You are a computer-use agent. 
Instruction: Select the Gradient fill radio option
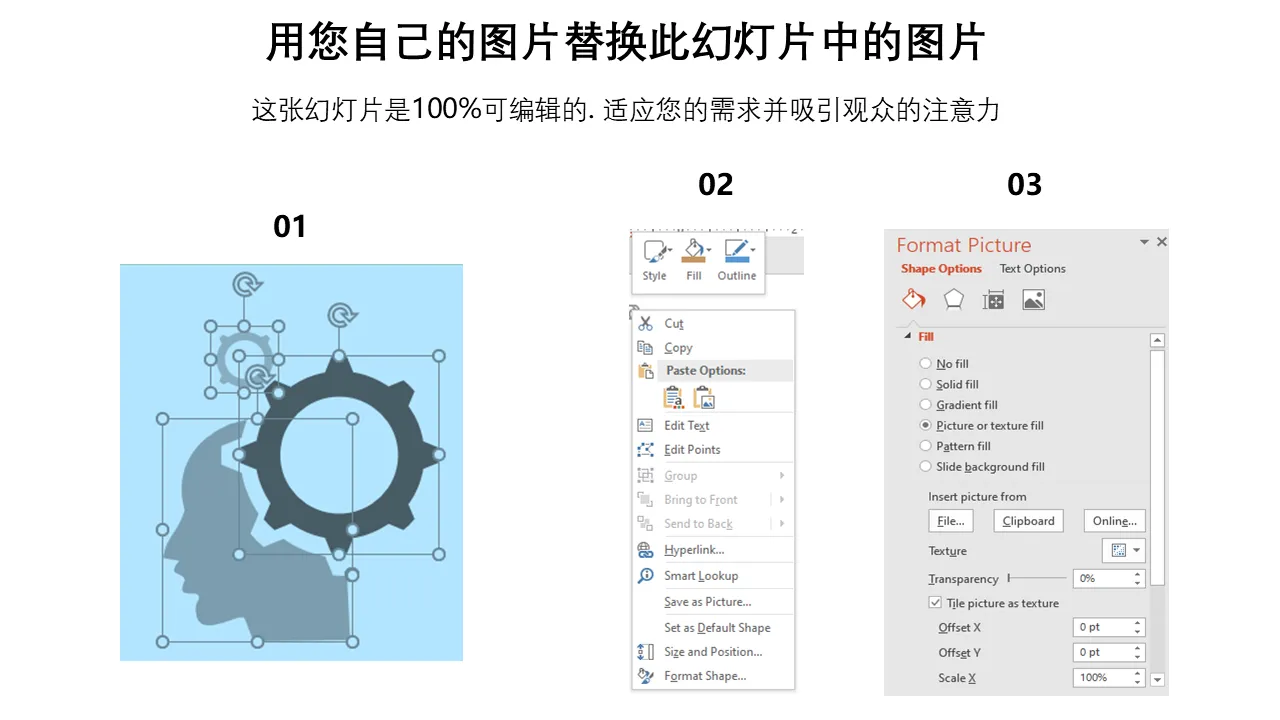[925, 405]
